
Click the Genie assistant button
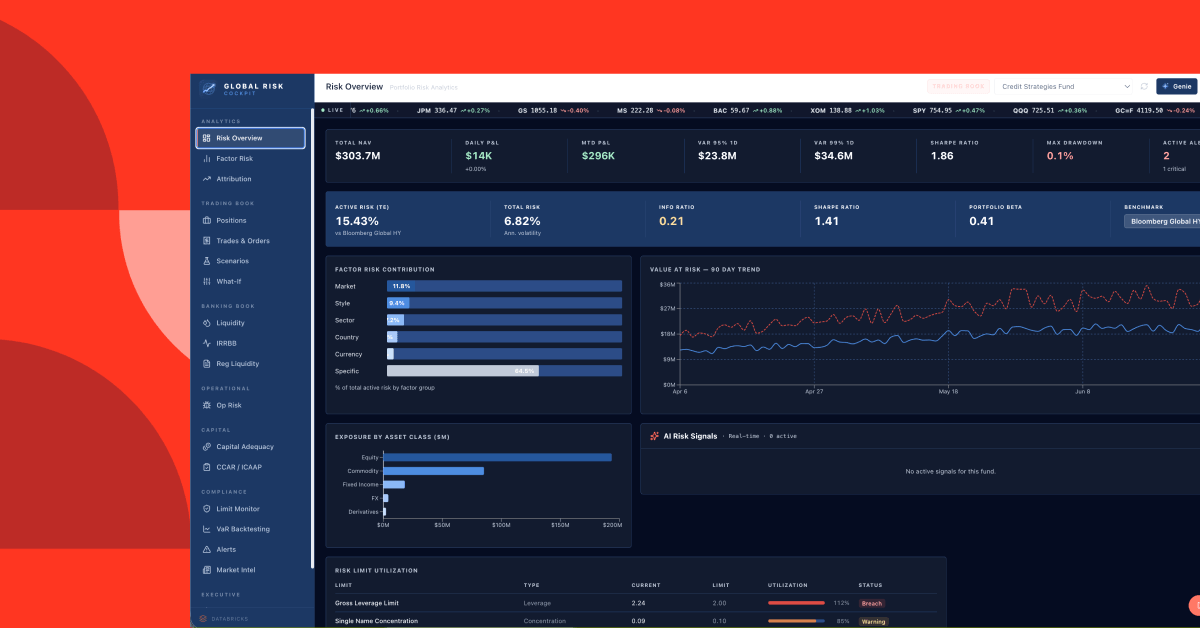pyautogui.click(x=1176, y=87)
